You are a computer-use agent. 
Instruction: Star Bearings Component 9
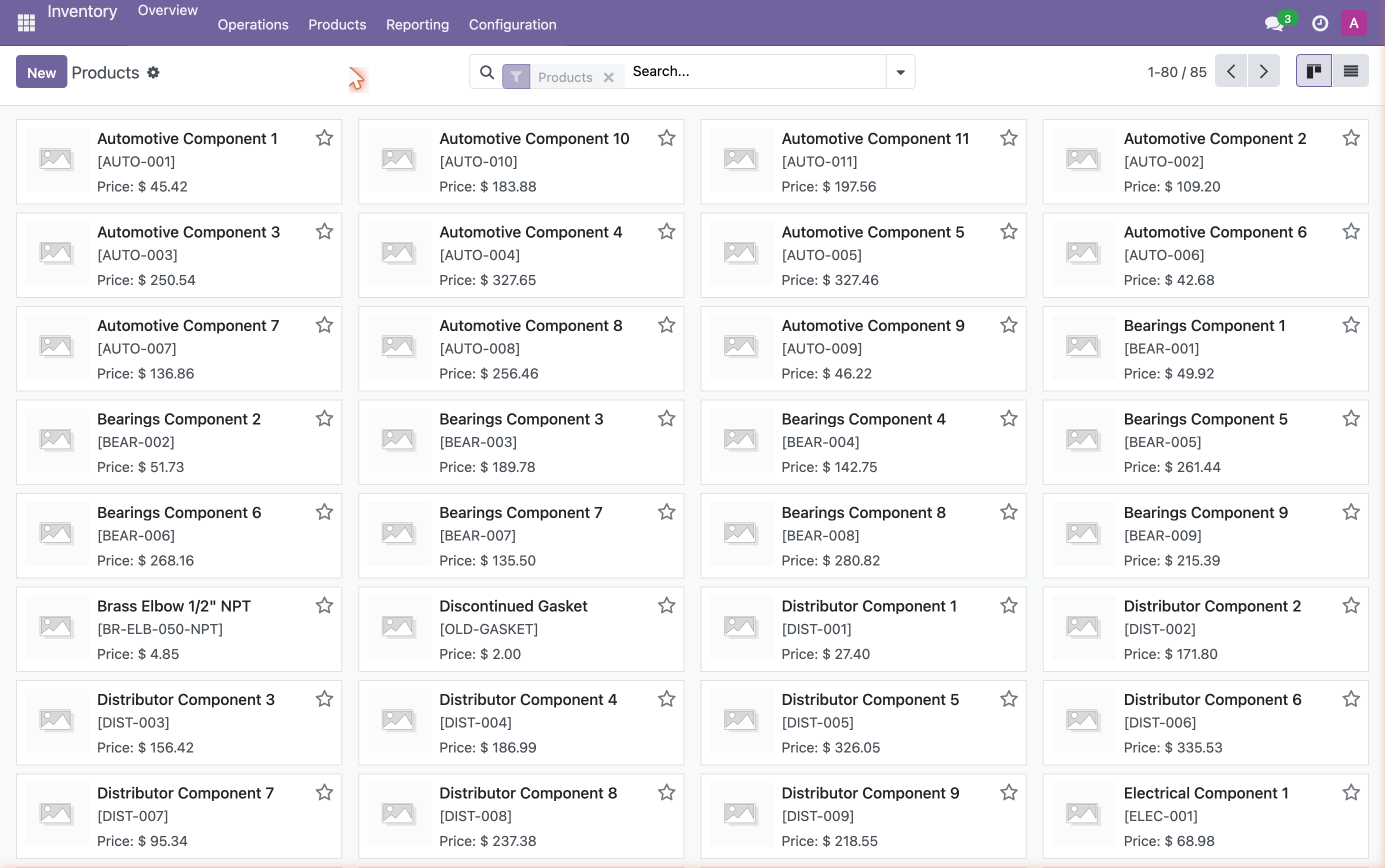coord(1350,511)
